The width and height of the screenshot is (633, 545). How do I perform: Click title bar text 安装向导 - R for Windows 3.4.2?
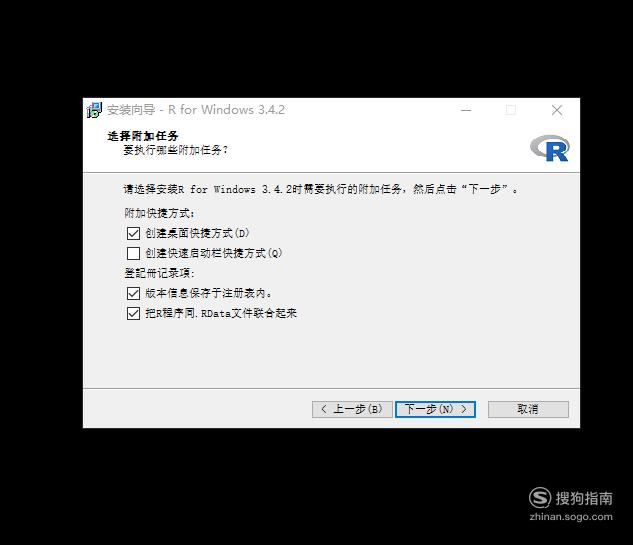(196, 110)
